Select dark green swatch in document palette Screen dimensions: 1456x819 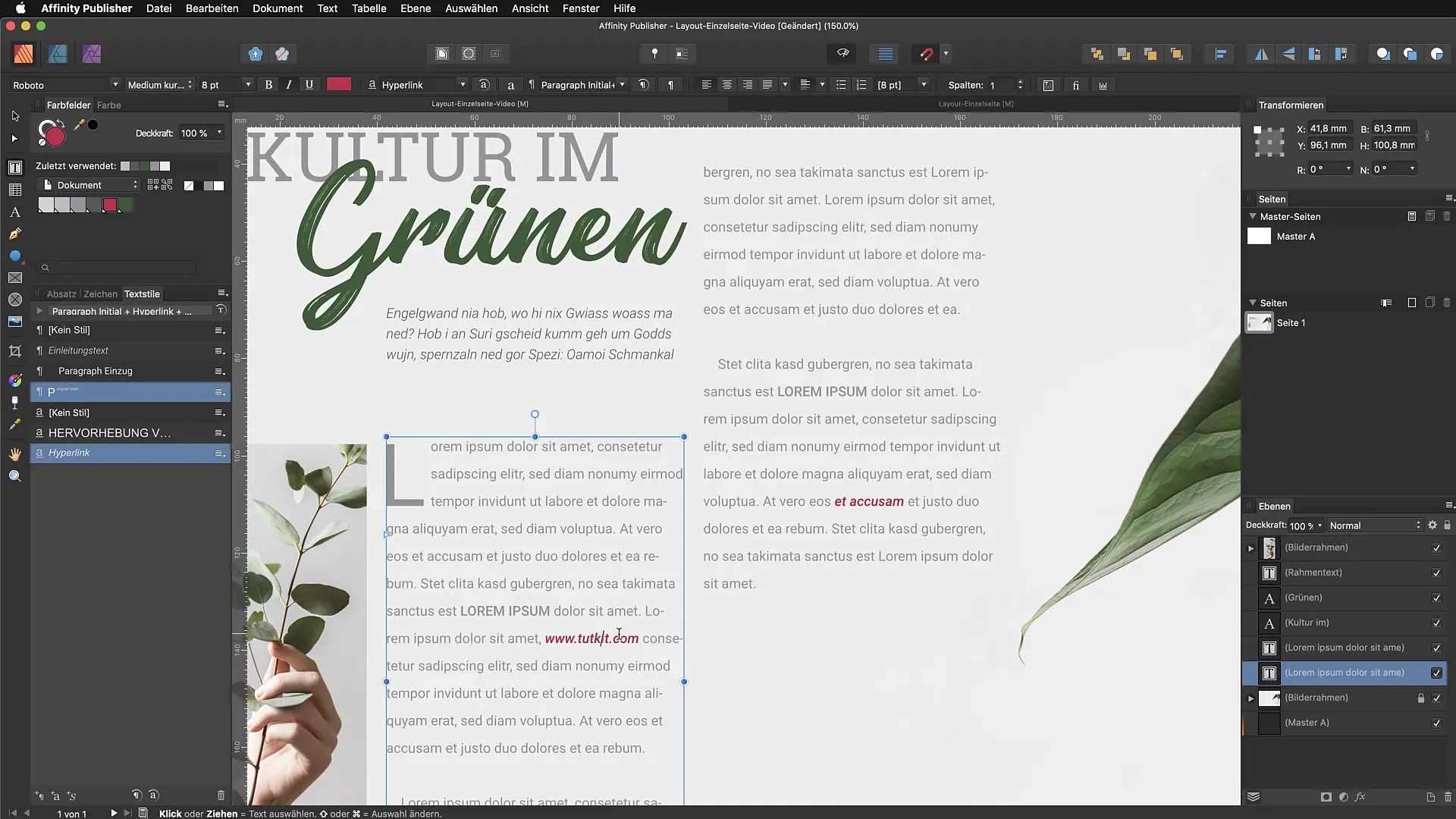(126, 205)
